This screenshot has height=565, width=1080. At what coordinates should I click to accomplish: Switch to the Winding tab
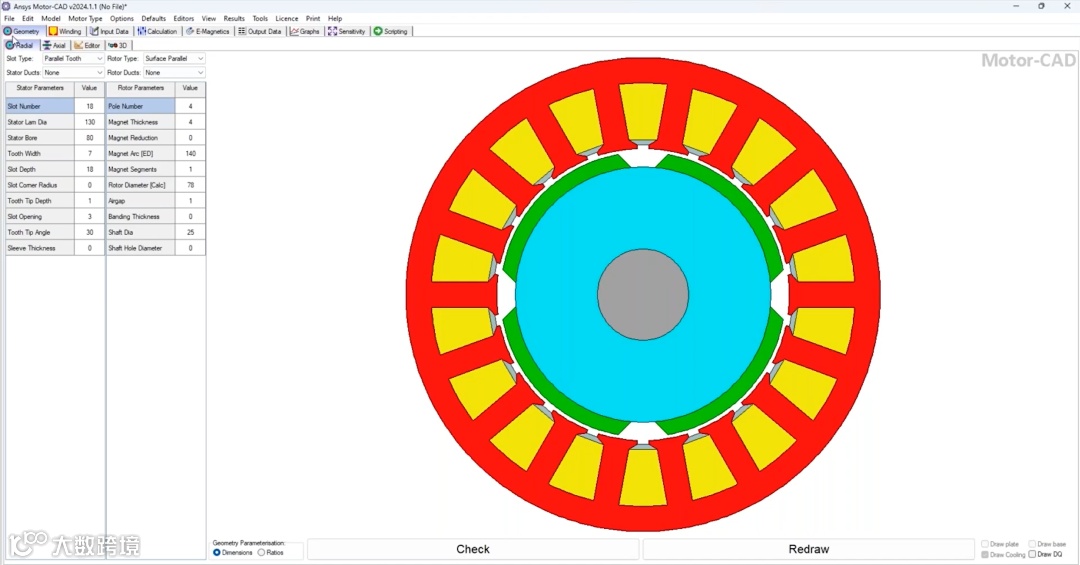(65, 31)
